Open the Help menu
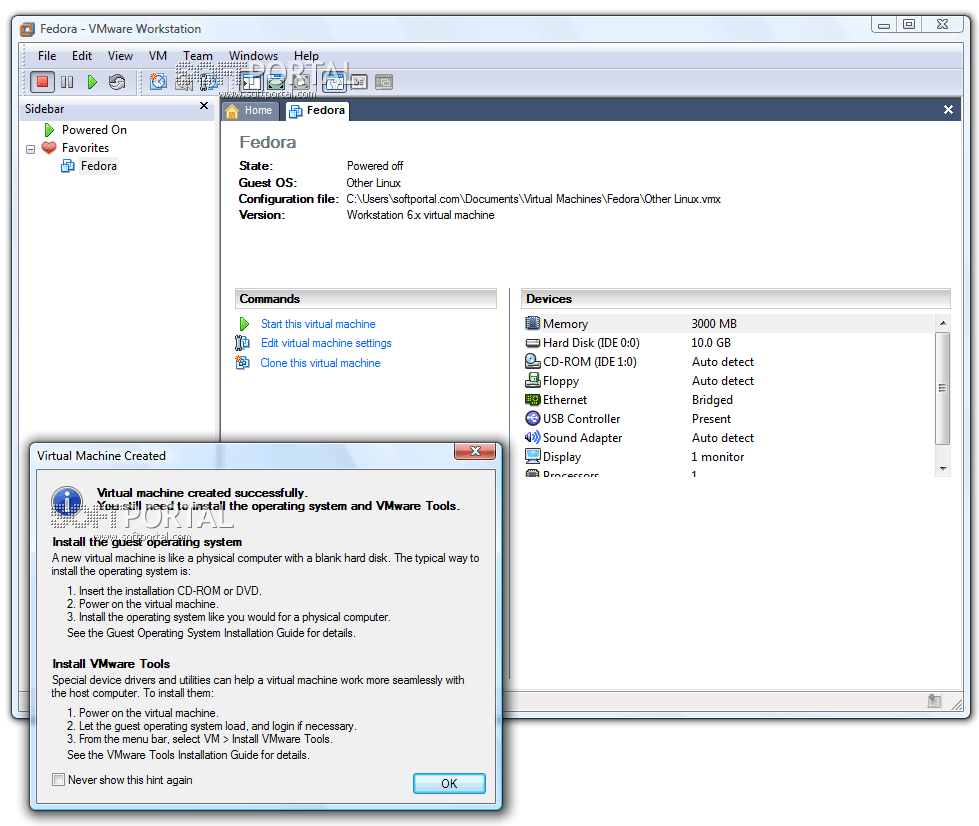Image resolution: width=979 pixels, height=826 pixels. point(307,56)
